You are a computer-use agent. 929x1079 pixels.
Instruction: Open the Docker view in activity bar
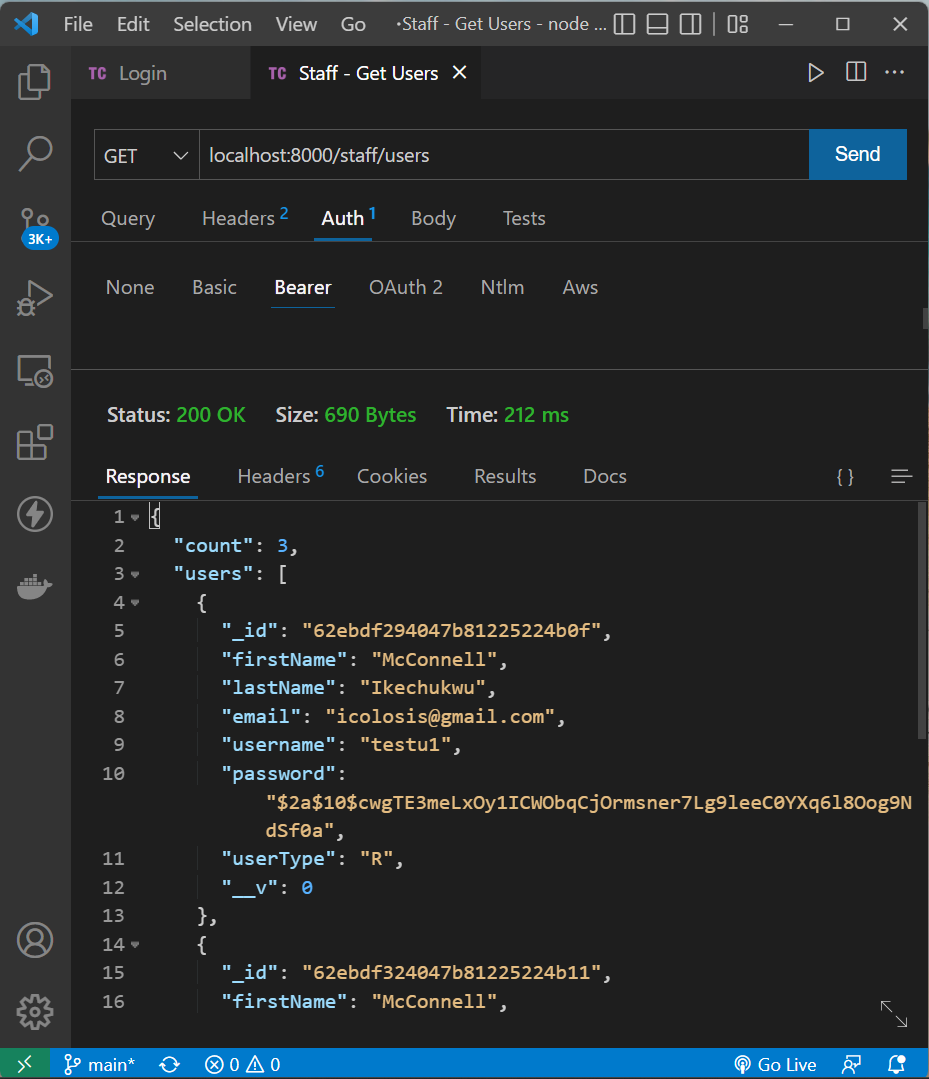[34, 587]
